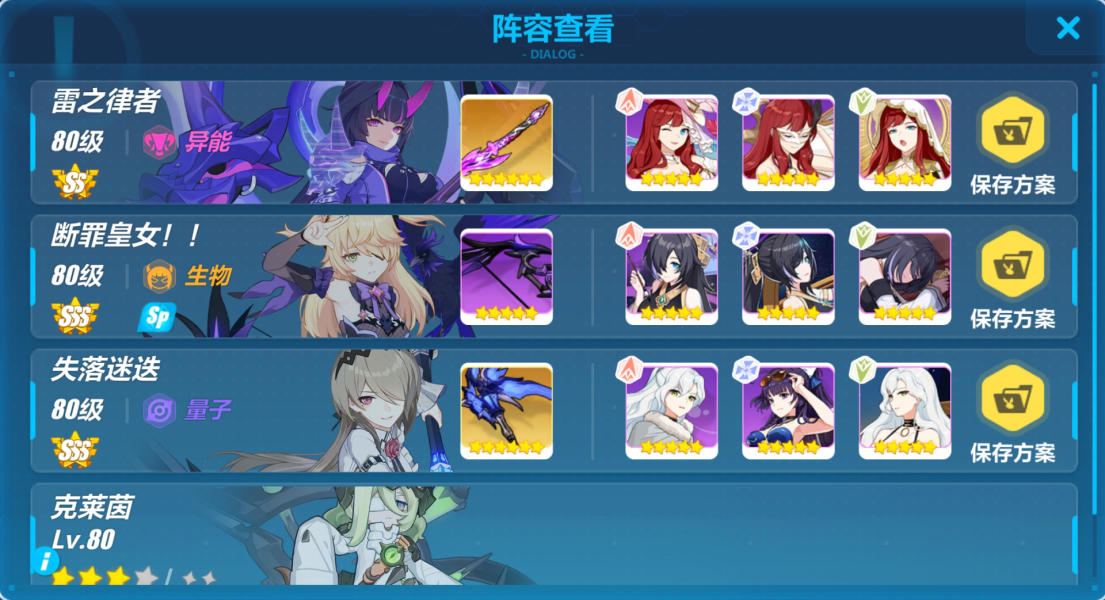Close the 阵容查看 dialog
The image size is (1105, 600).
click(1068, 28)
